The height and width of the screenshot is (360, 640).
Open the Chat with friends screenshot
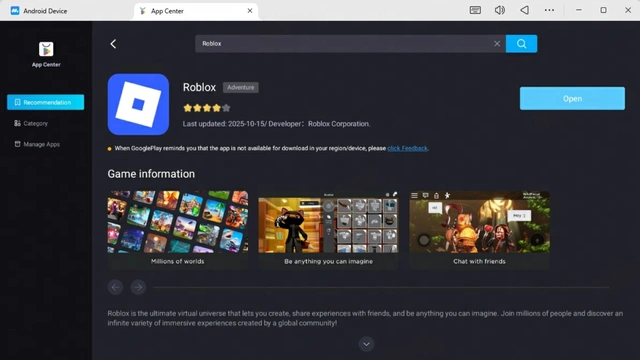tap(479, 230)
